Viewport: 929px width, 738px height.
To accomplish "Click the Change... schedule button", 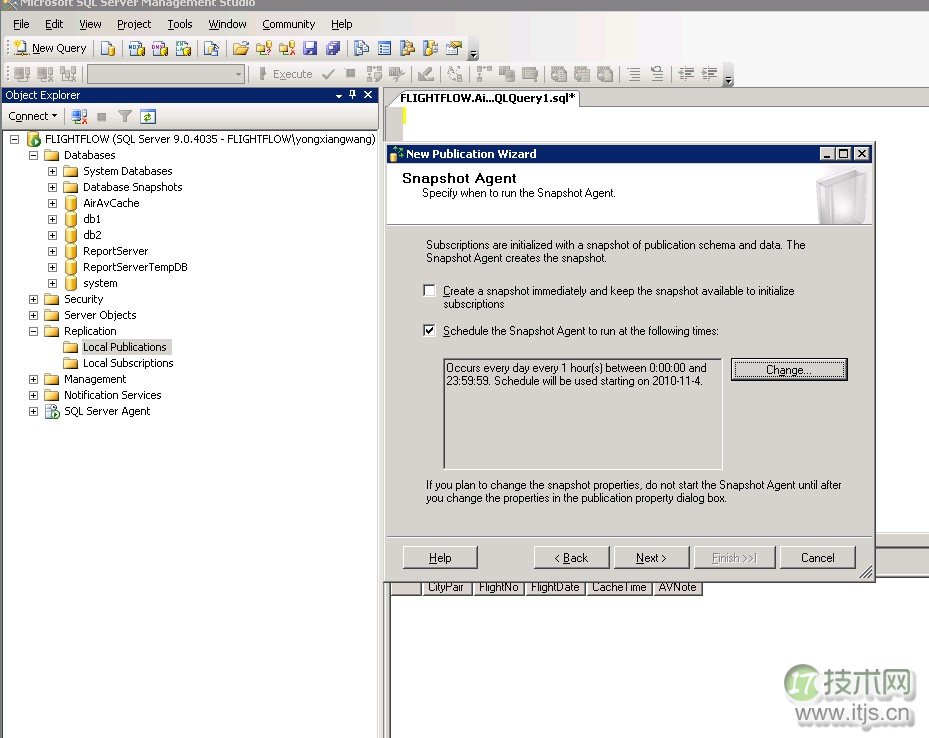I will point(789,370).
